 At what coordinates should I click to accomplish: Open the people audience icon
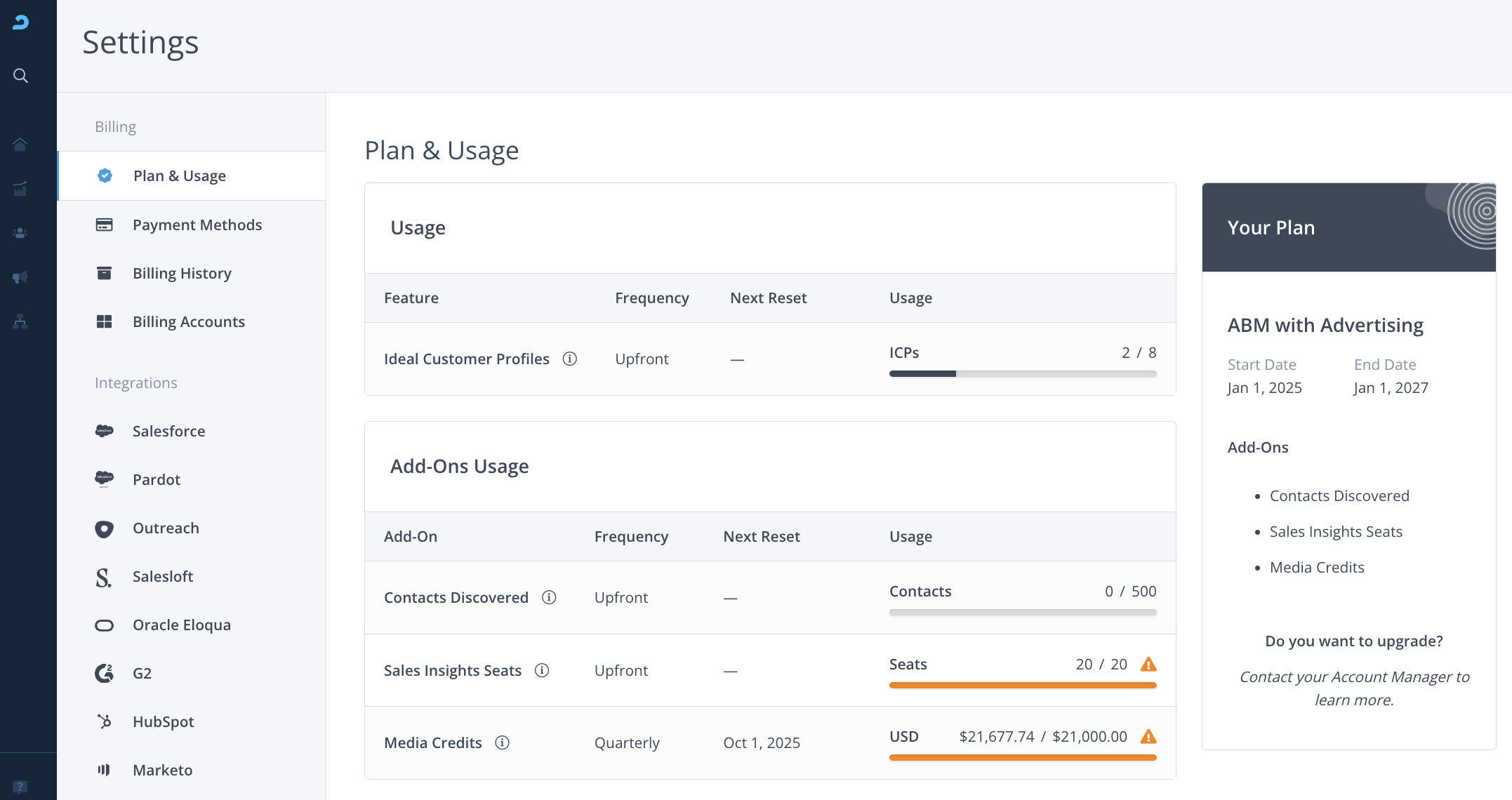click(20, 233)
